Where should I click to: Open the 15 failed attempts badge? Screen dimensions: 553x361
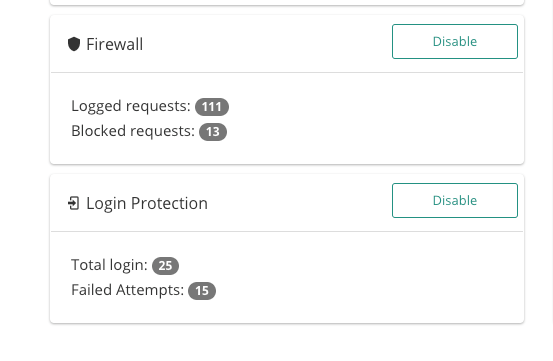point(202,291)
